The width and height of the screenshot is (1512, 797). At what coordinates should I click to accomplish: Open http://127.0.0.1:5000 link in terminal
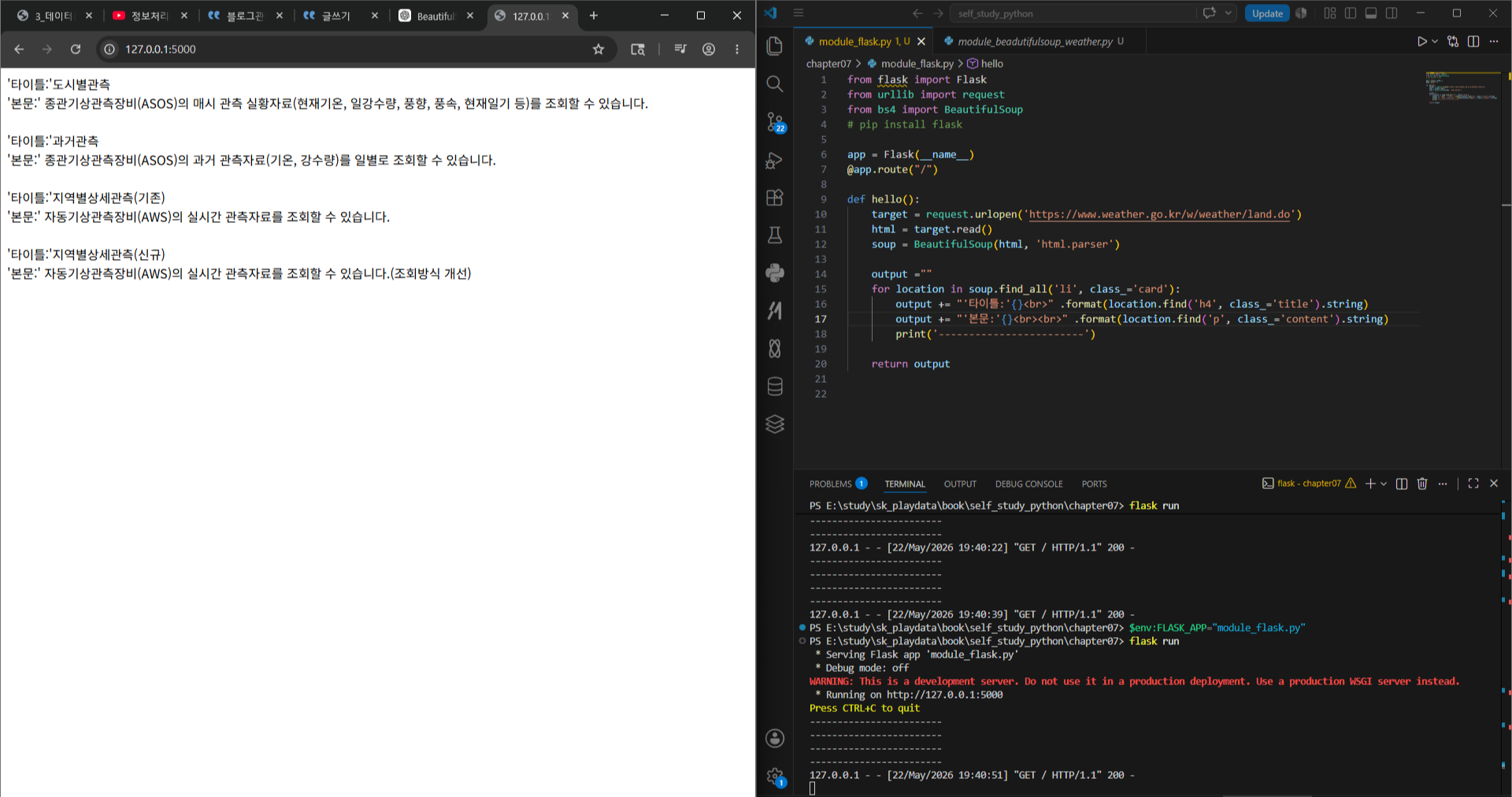[x=944, y=695]
